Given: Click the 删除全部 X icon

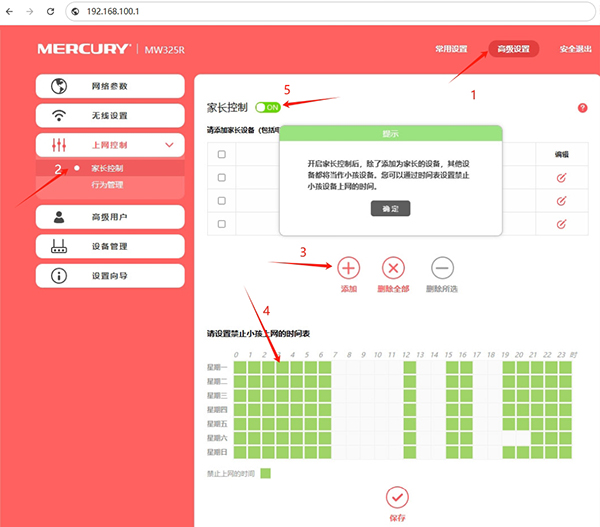Looking at the screenshot, I should (x=394, y=267).
